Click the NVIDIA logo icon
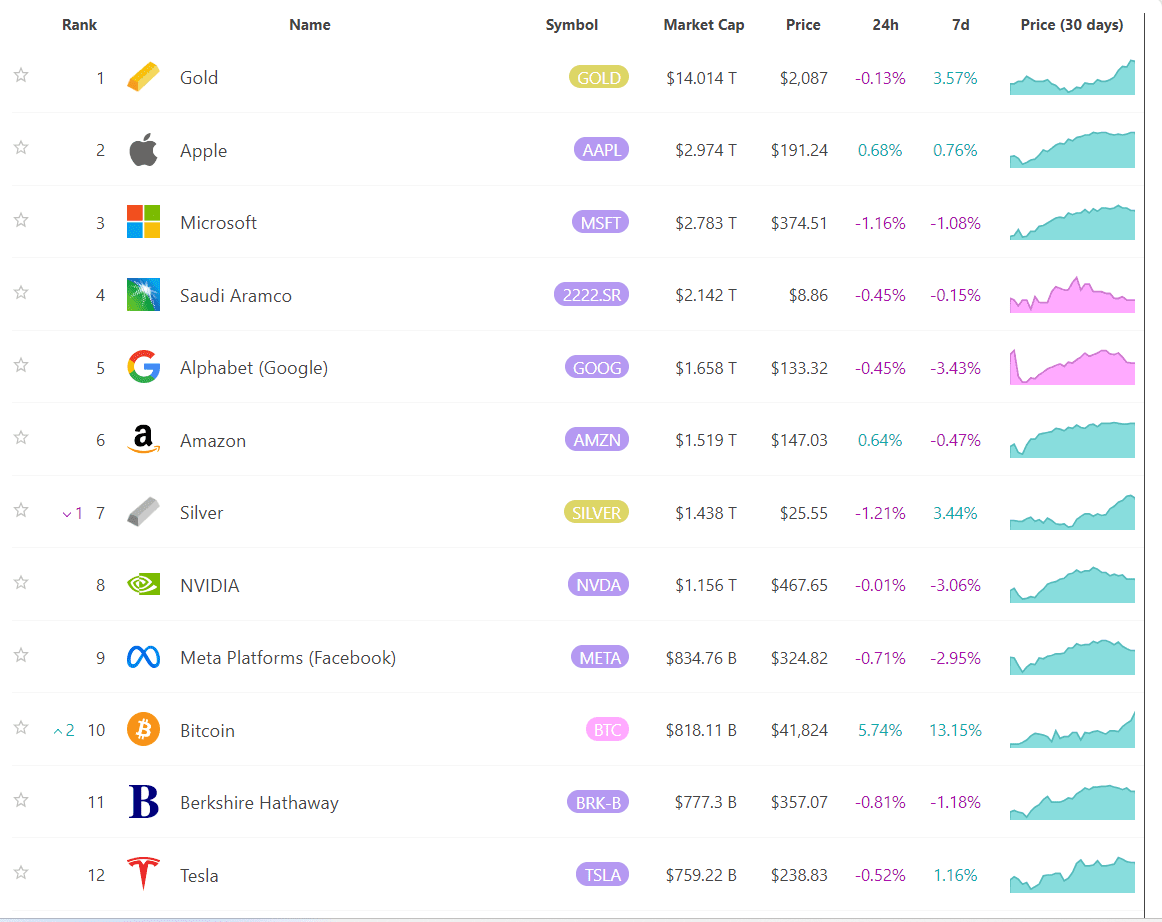Screen dimensions: 1162x922 [143, 585]
